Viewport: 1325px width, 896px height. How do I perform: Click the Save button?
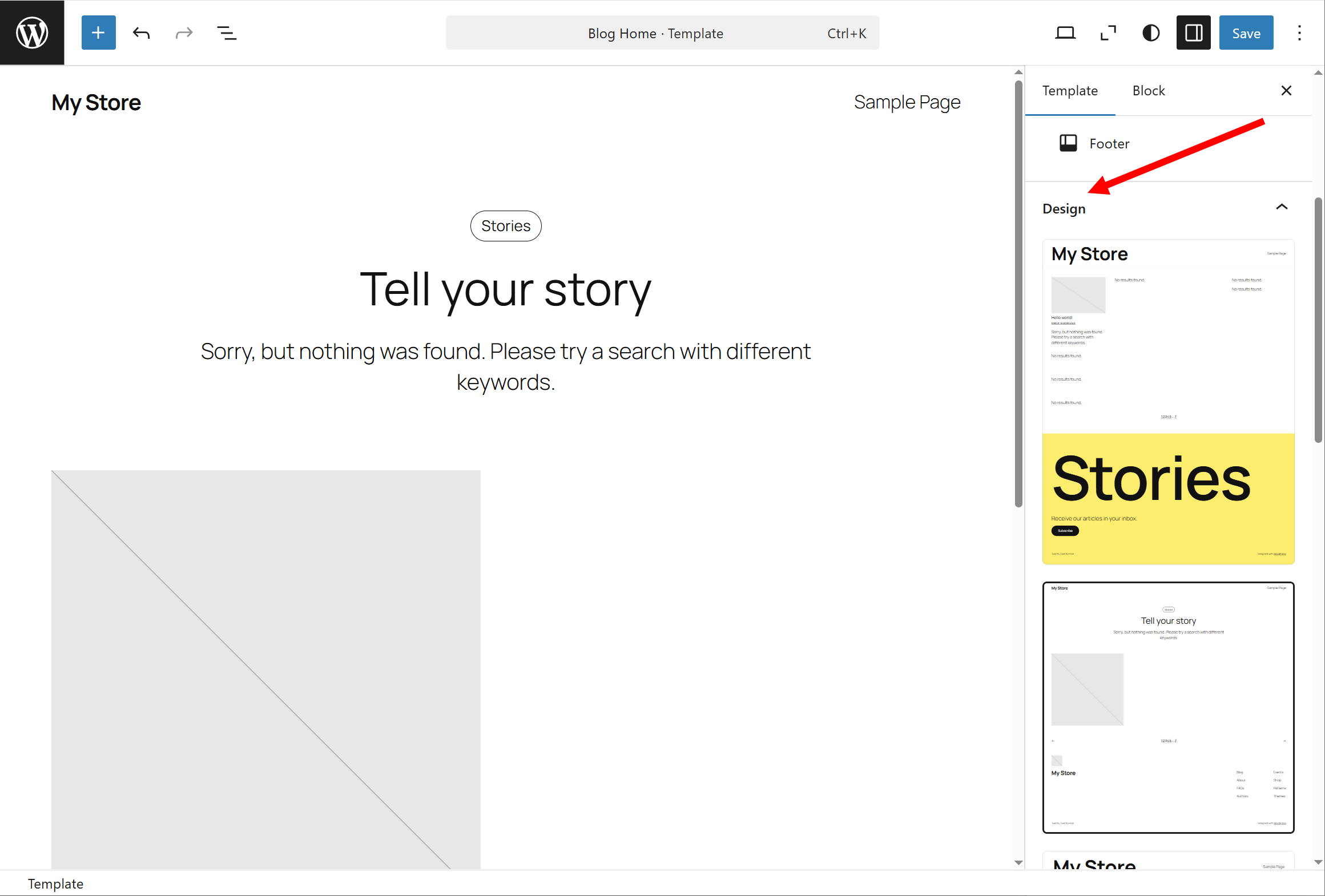coord(1246,33)
